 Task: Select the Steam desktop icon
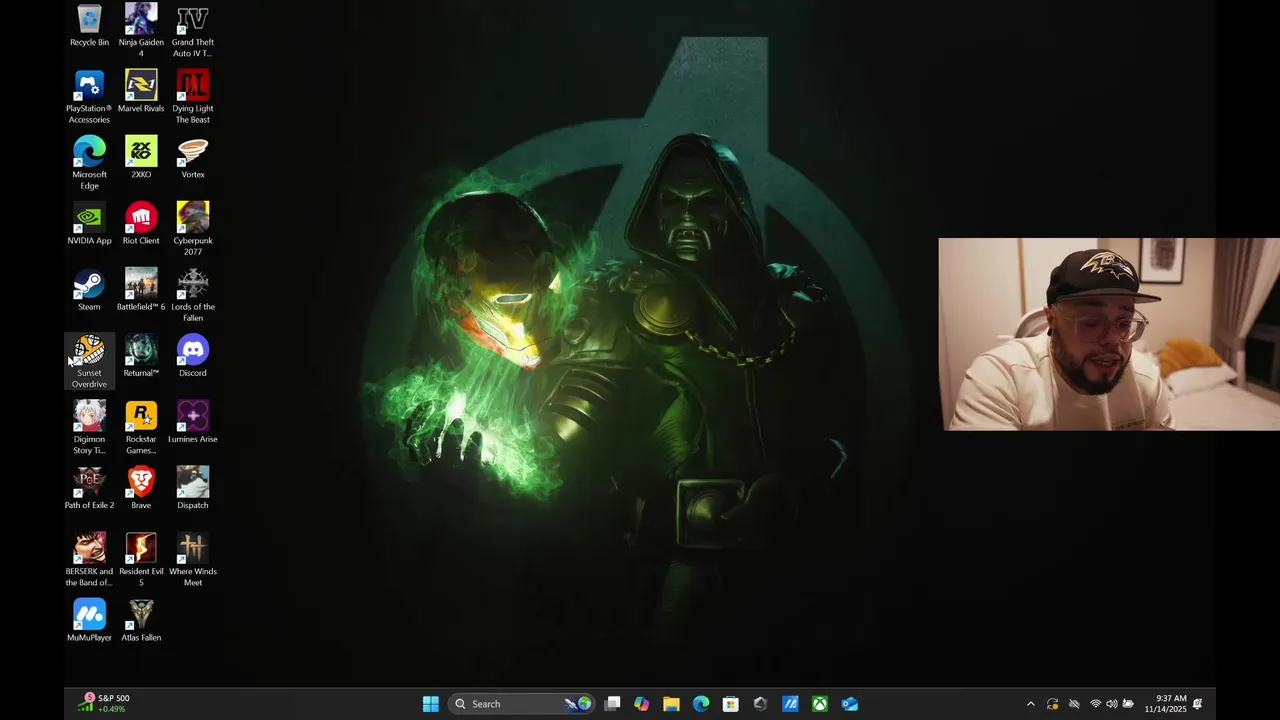[89, 290]
